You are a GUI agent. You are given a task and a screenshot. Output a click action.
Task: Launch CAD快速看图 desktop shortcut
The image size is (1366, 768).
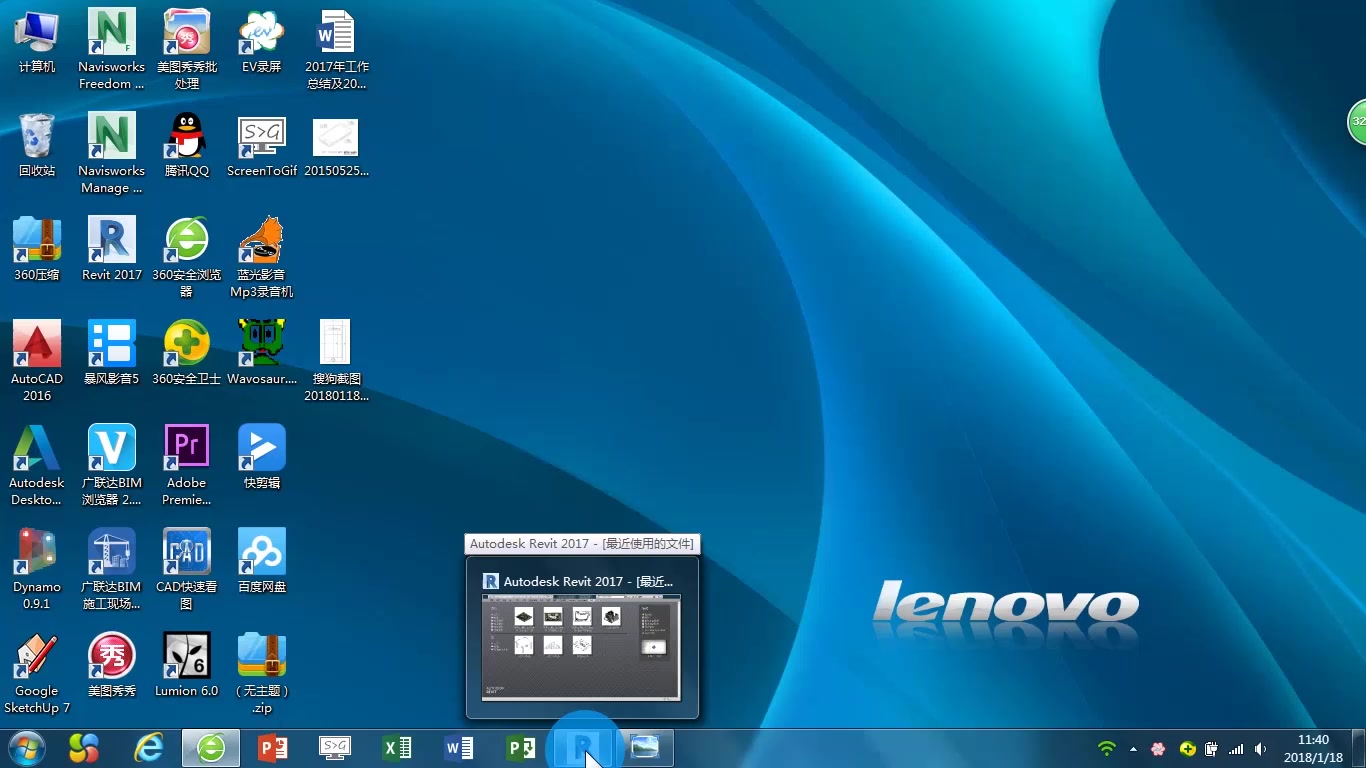tap(187, 569)
